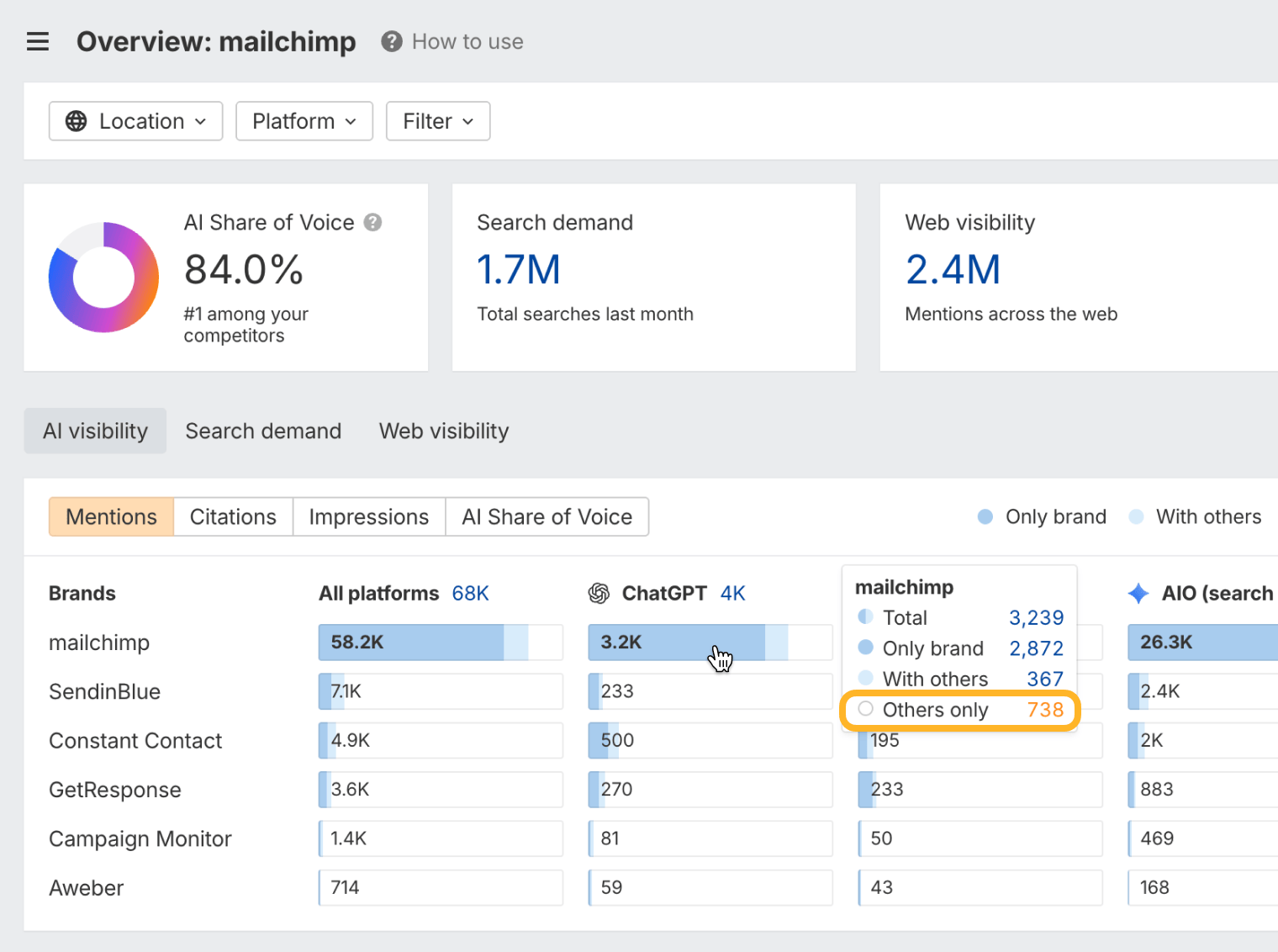Click the globe icon in Location
The height and width of the screenshot is (952, 1278).
coord(77,121)
